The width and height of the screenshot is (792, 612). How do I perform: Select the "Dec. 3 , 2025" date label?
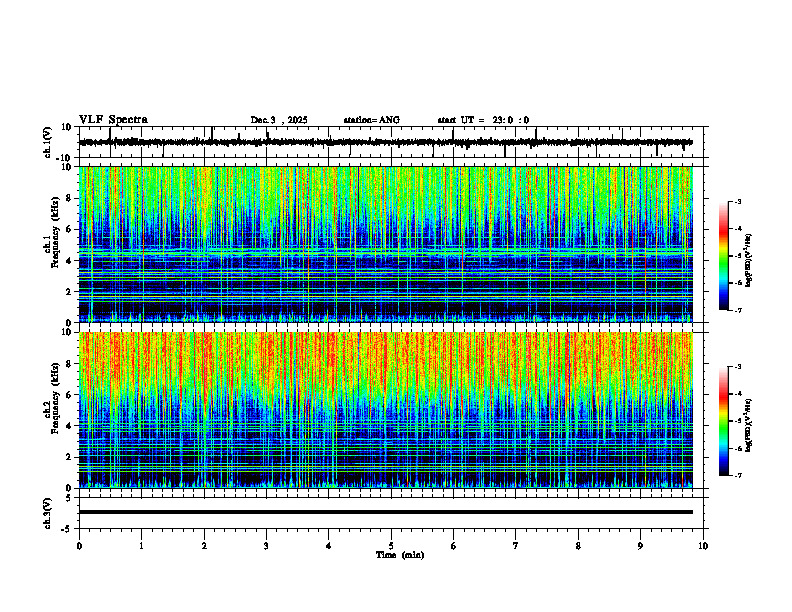[279, 120]
